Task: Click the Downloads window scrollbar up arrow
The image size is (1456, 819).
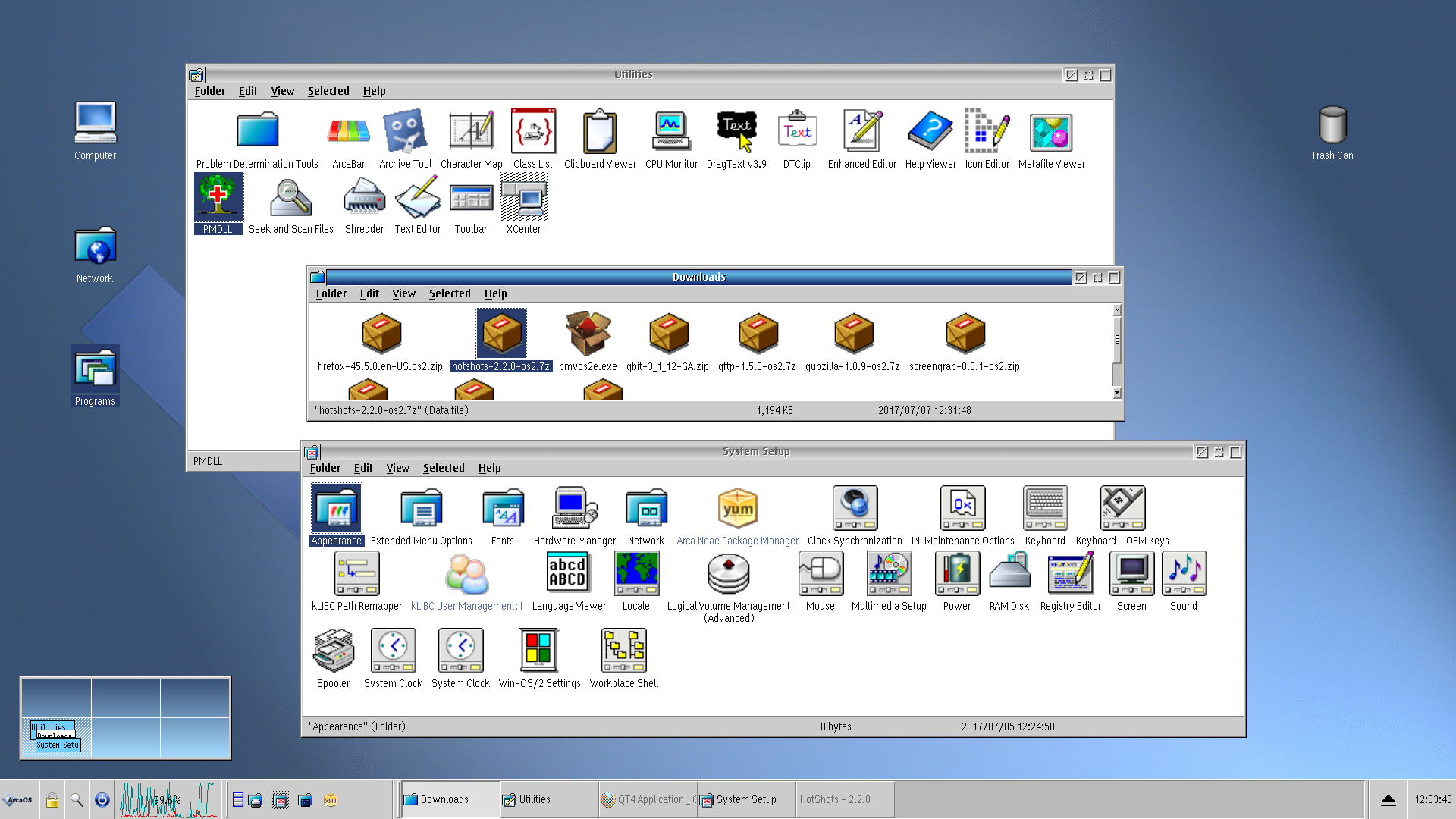Action: tap(1116, 310)
